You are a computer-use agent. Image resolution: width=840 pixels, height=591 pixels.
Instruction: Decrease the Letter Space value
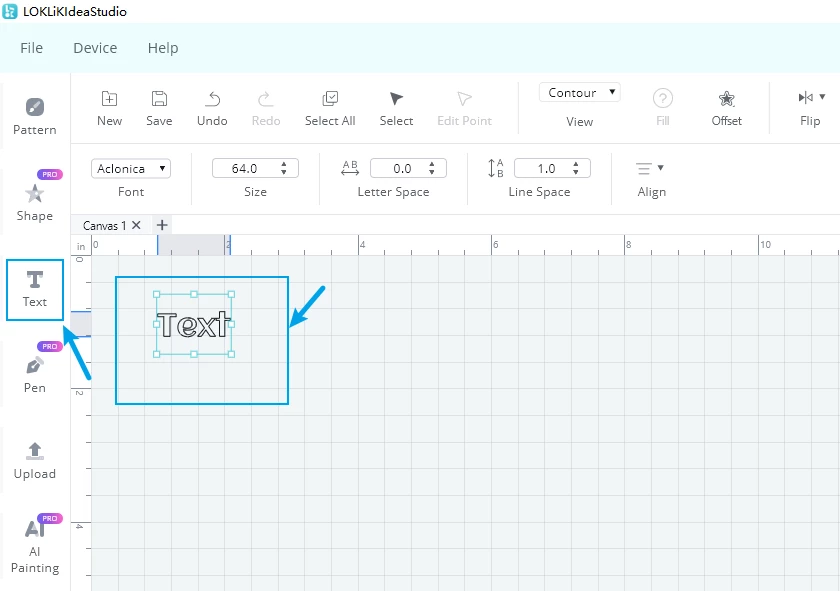click(432, 173)
